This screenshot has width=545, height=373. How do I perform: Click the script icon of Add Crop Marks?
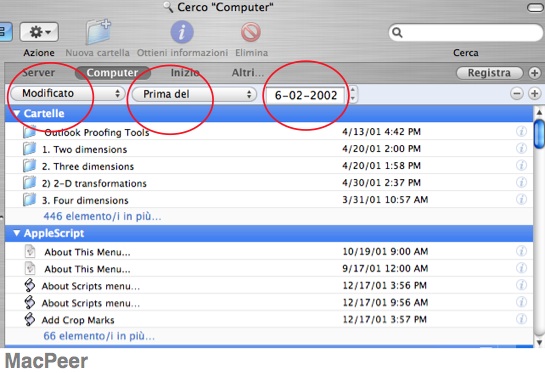(x=30, y=319)
